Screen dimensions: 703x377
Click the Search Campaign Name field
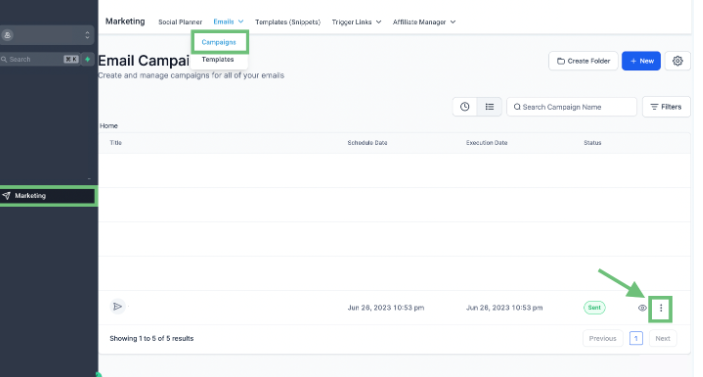572,107
